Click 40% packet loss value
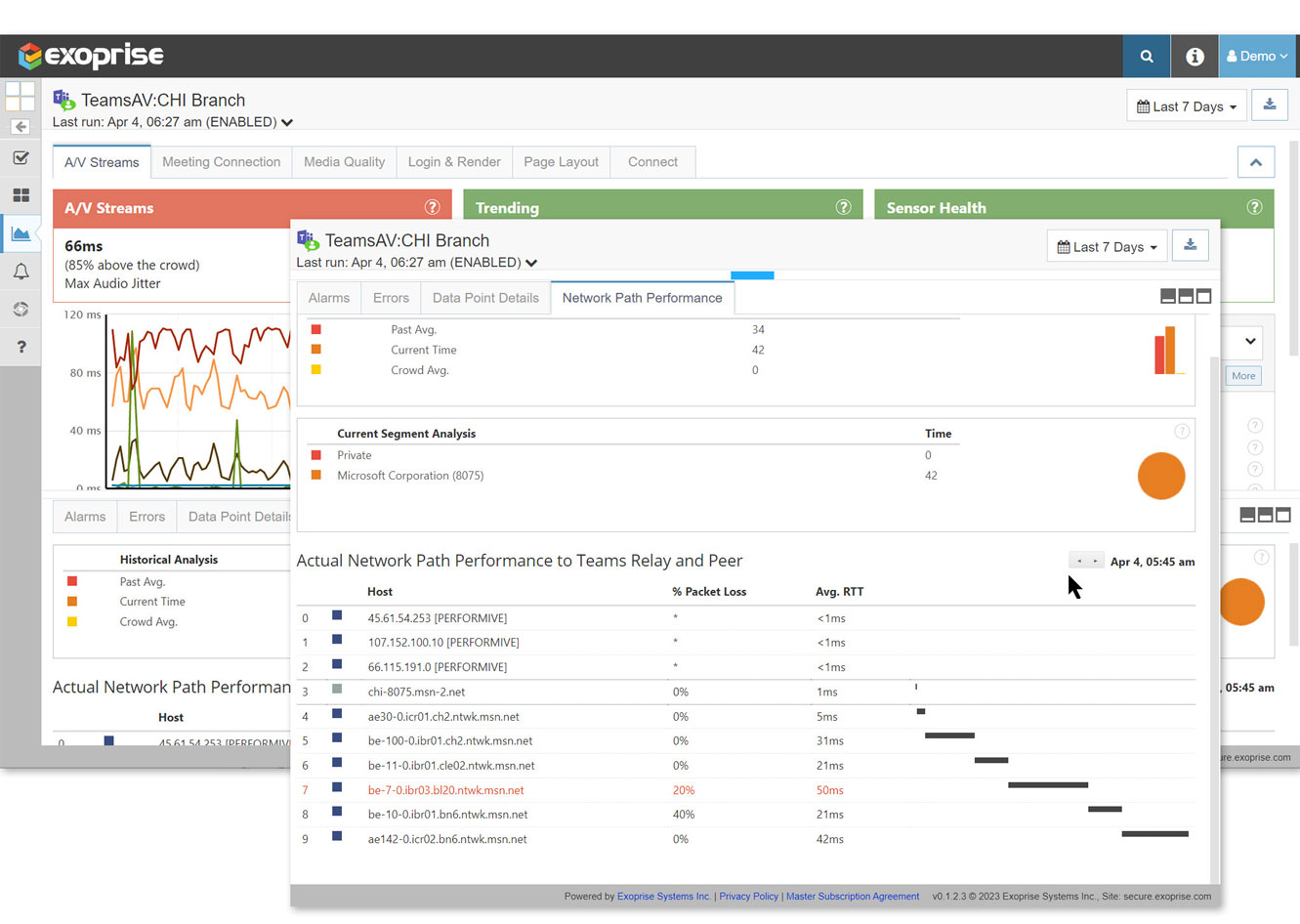Screen dimensions: 1300x924 pos(684,815)
